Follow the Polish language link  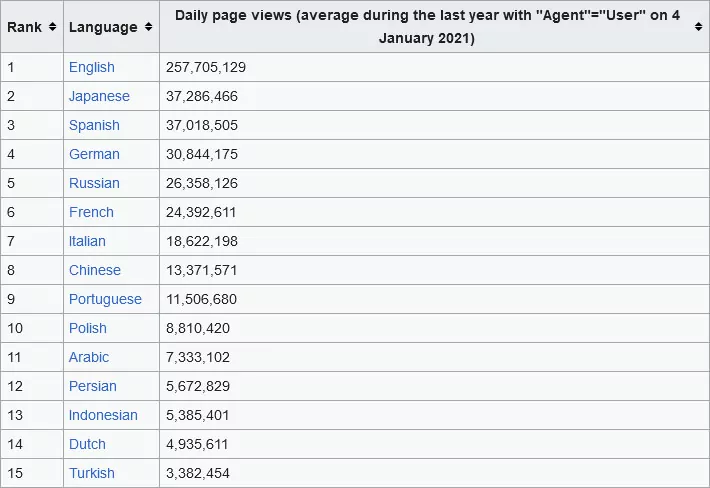pos(87,328)
